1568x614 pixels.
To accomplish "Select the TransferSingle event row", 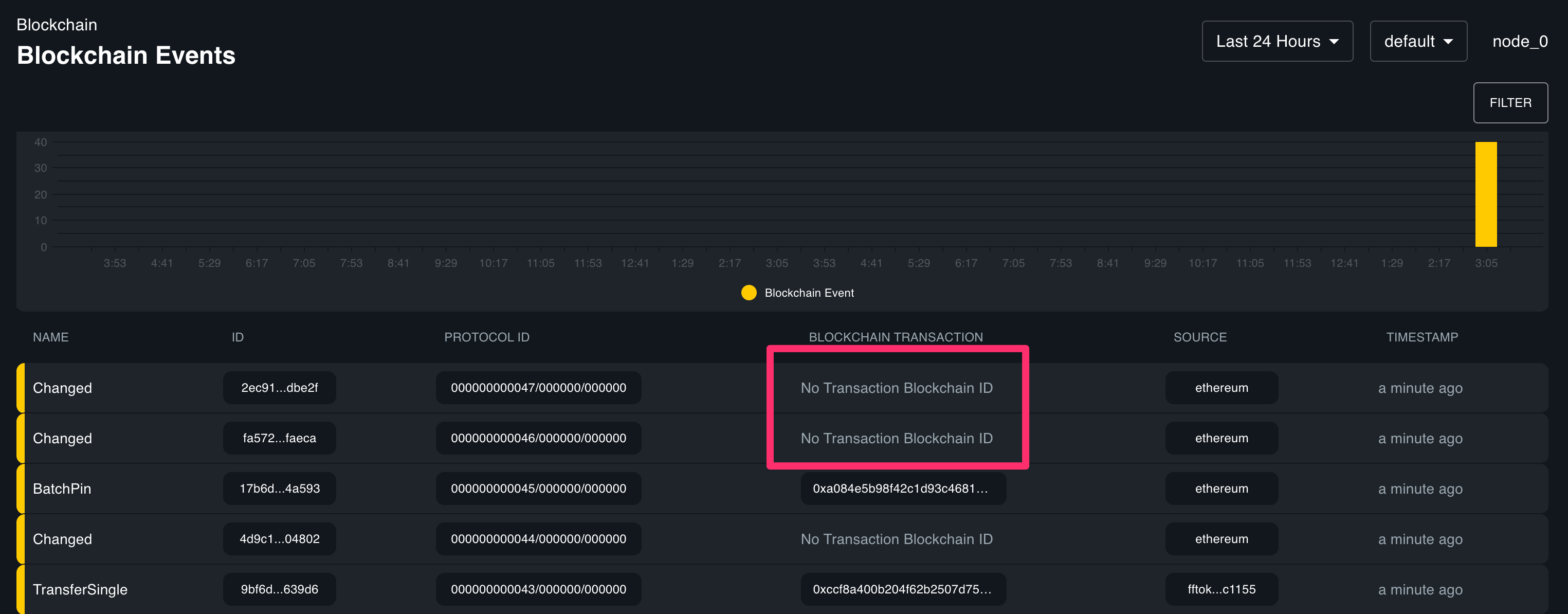I will pos(80,589).
